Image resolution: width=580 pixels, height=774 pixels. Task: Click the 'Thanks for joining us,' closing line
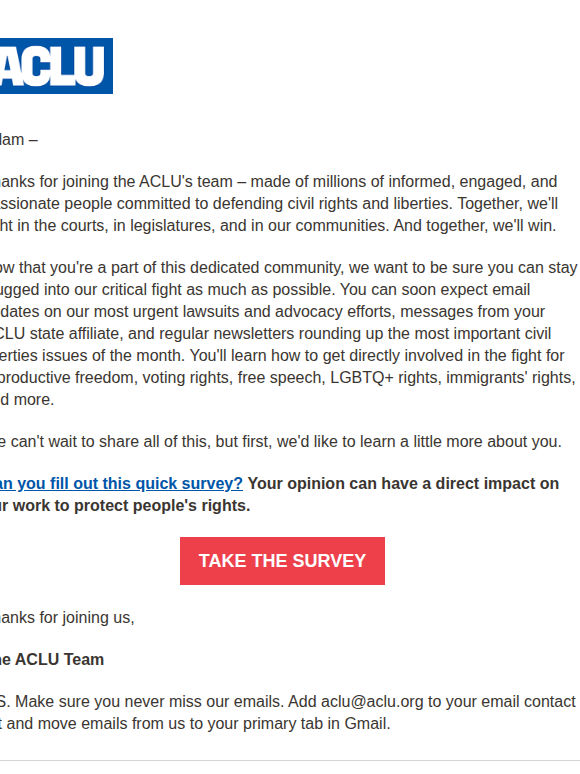tap(67, 618)
